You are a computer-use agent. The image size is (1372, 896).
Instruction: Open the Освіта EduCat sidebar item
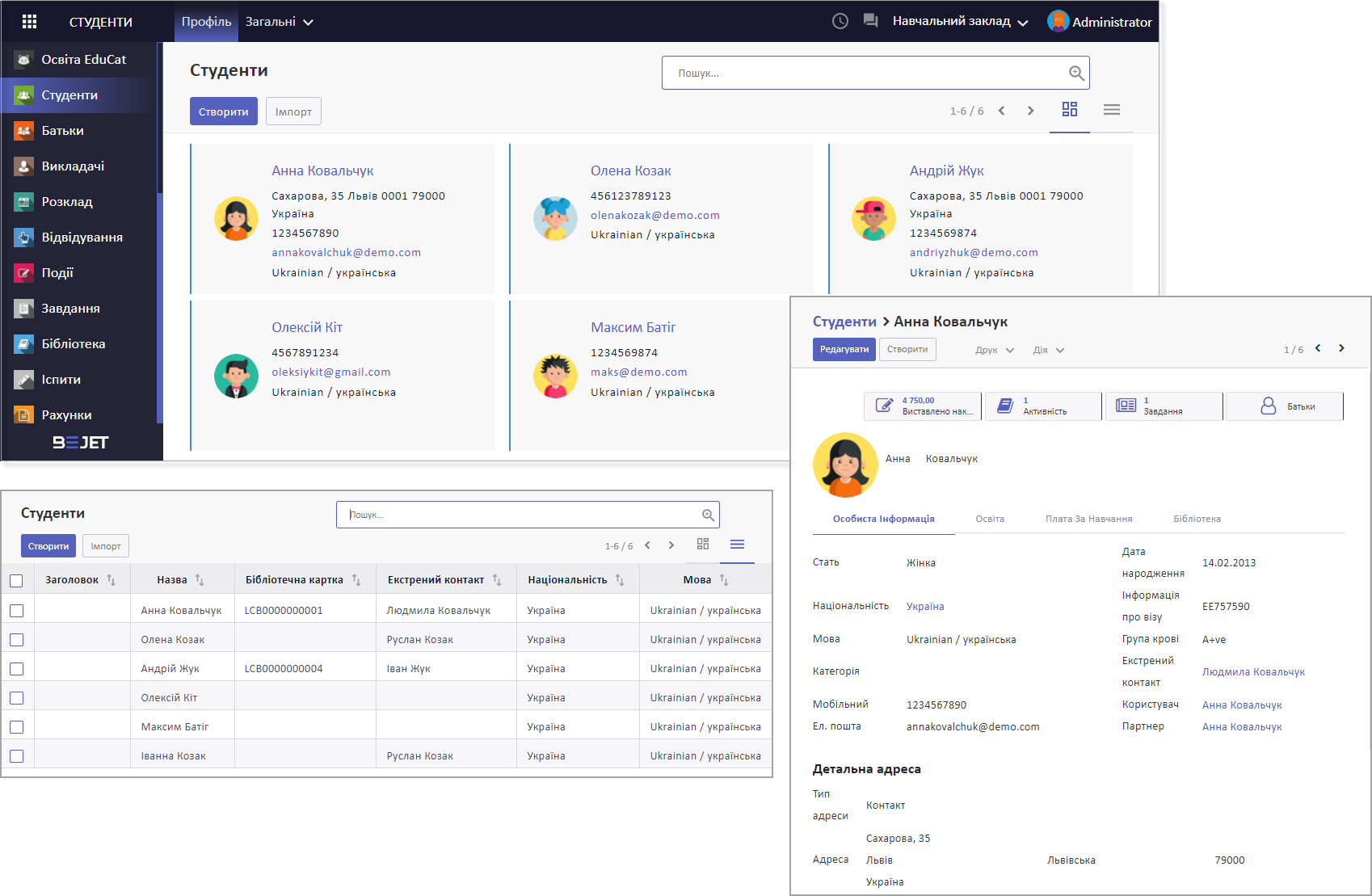tap(79, 60)
